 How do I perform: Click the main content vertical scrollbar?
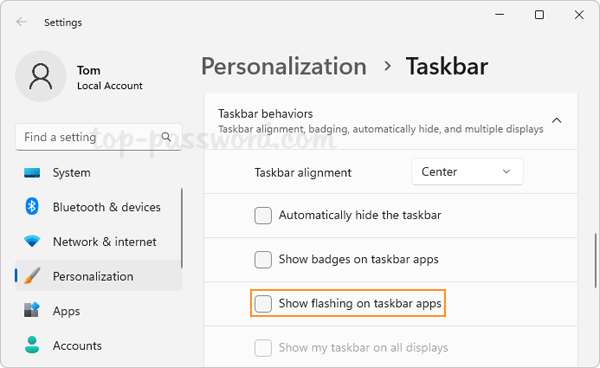595,261
